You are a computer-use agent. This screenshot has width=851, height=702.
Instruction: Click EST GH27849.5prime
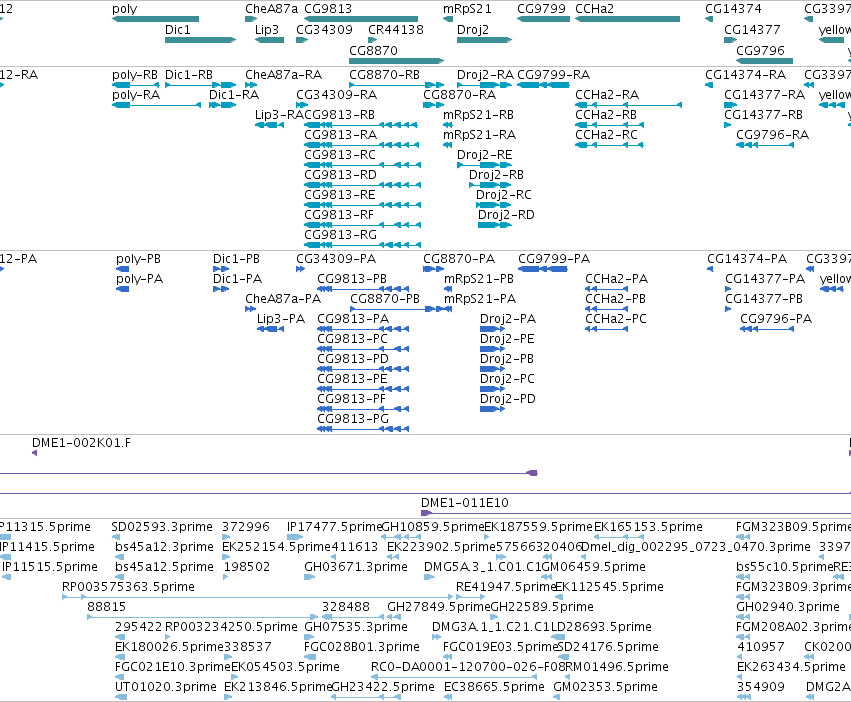394,617
